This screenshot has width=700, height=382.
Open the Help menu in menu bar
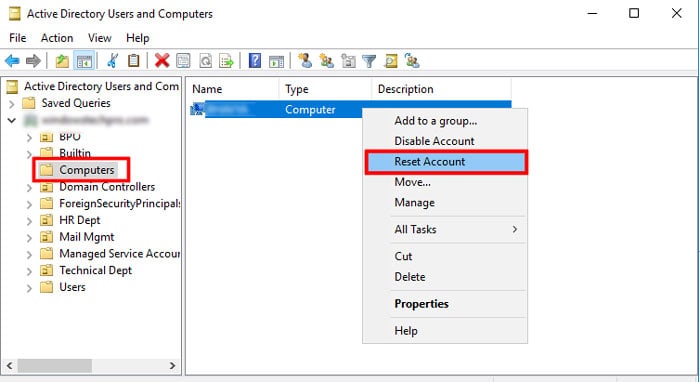138,38
